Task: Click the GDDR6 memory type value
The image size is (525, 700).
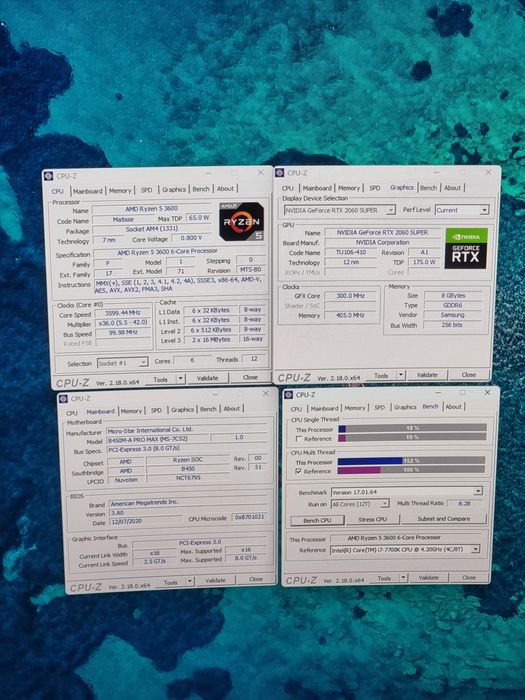Action: [453, 305]
